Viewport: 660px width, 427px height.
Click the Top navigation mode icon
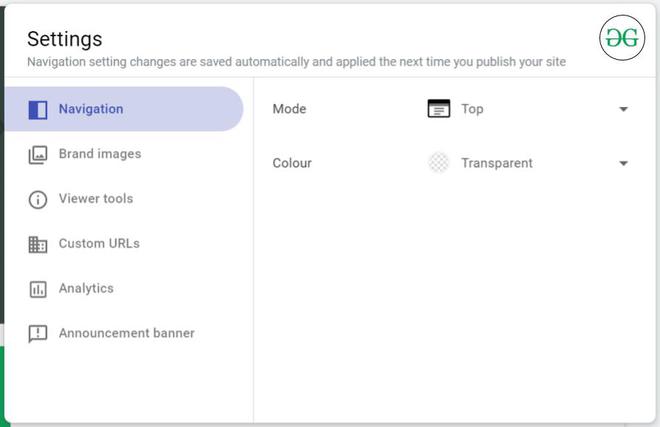(439, 109)
